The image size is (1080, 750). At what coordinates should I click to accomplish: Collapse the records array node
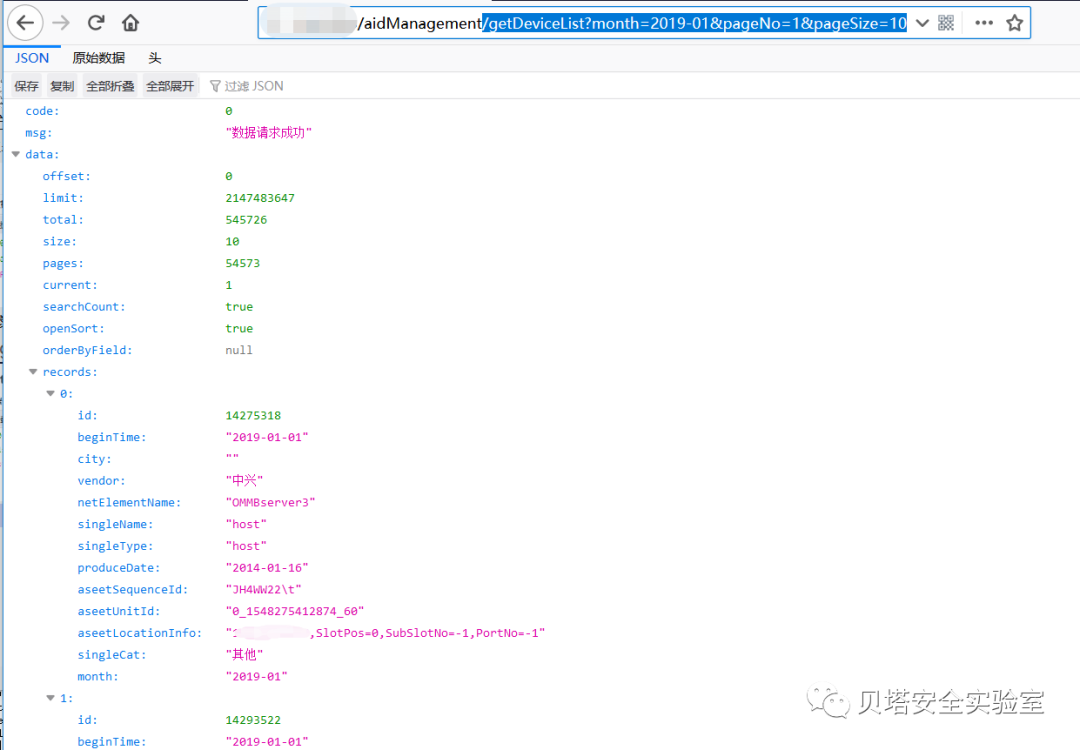pos(33,372)
